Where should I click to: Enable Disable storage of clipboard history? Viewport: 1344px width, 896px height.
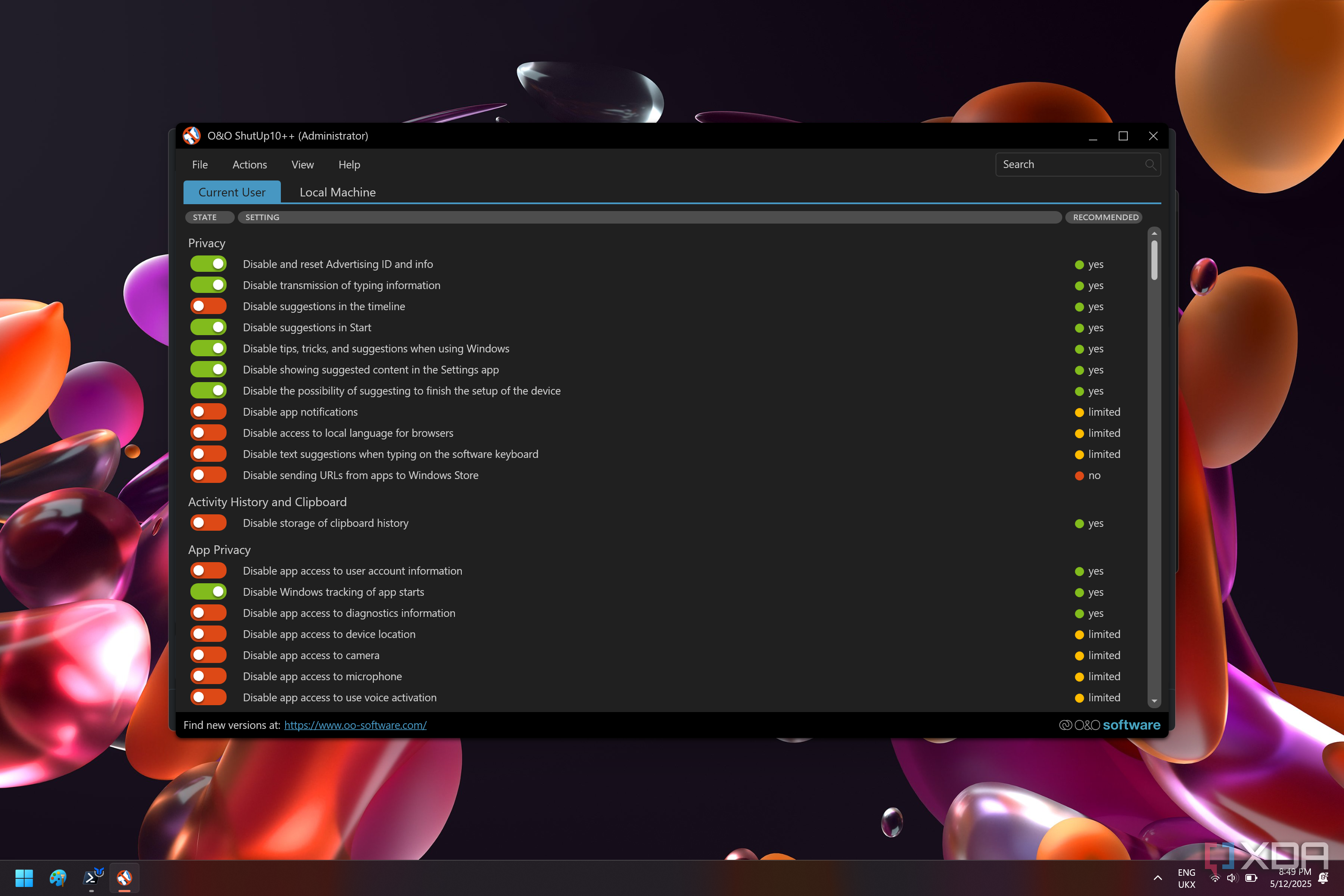(x=208, y=523)
